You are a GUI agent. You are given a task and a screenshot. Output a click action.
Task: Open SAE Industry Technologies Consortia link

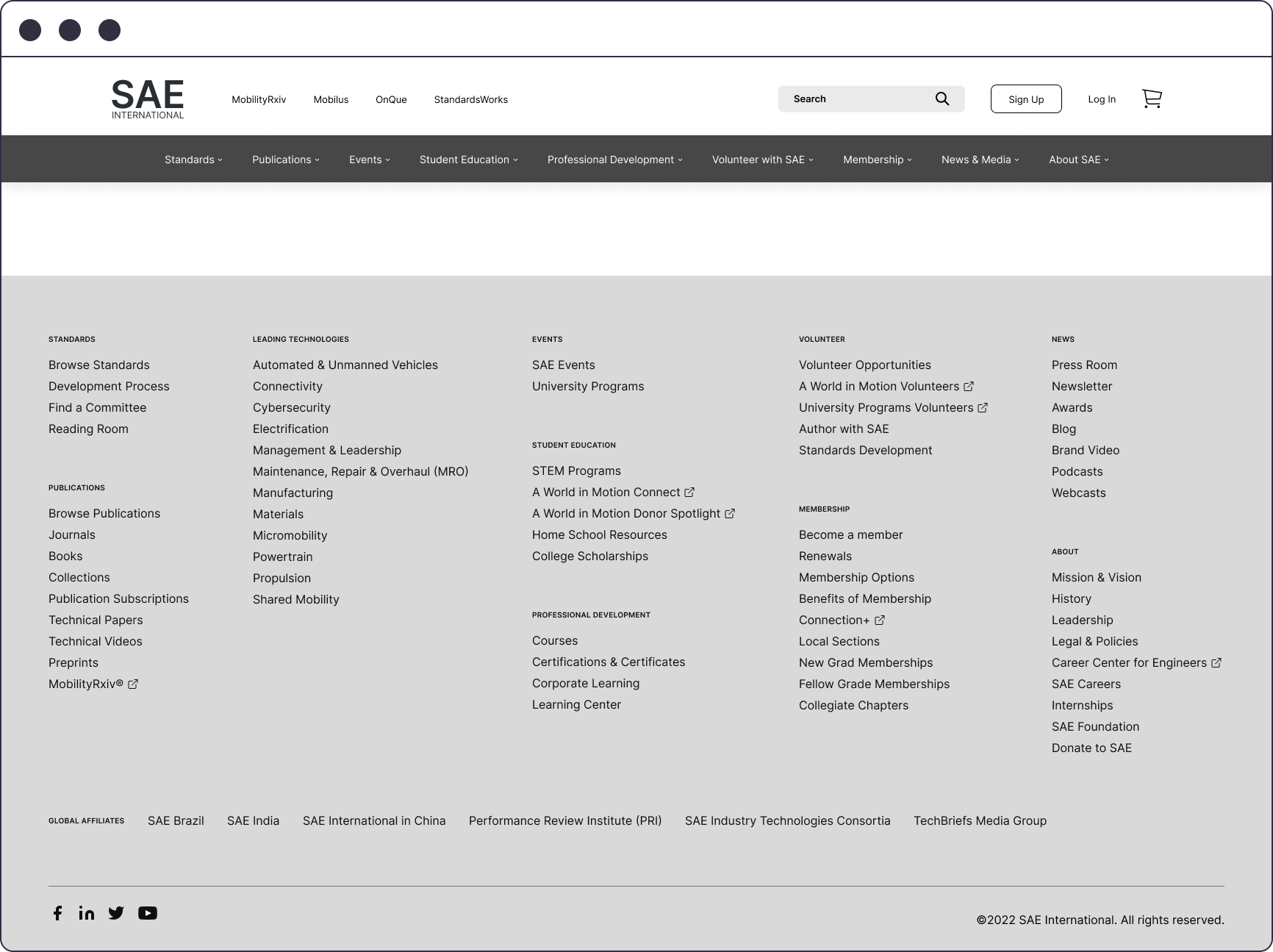[x=788, y=820]
